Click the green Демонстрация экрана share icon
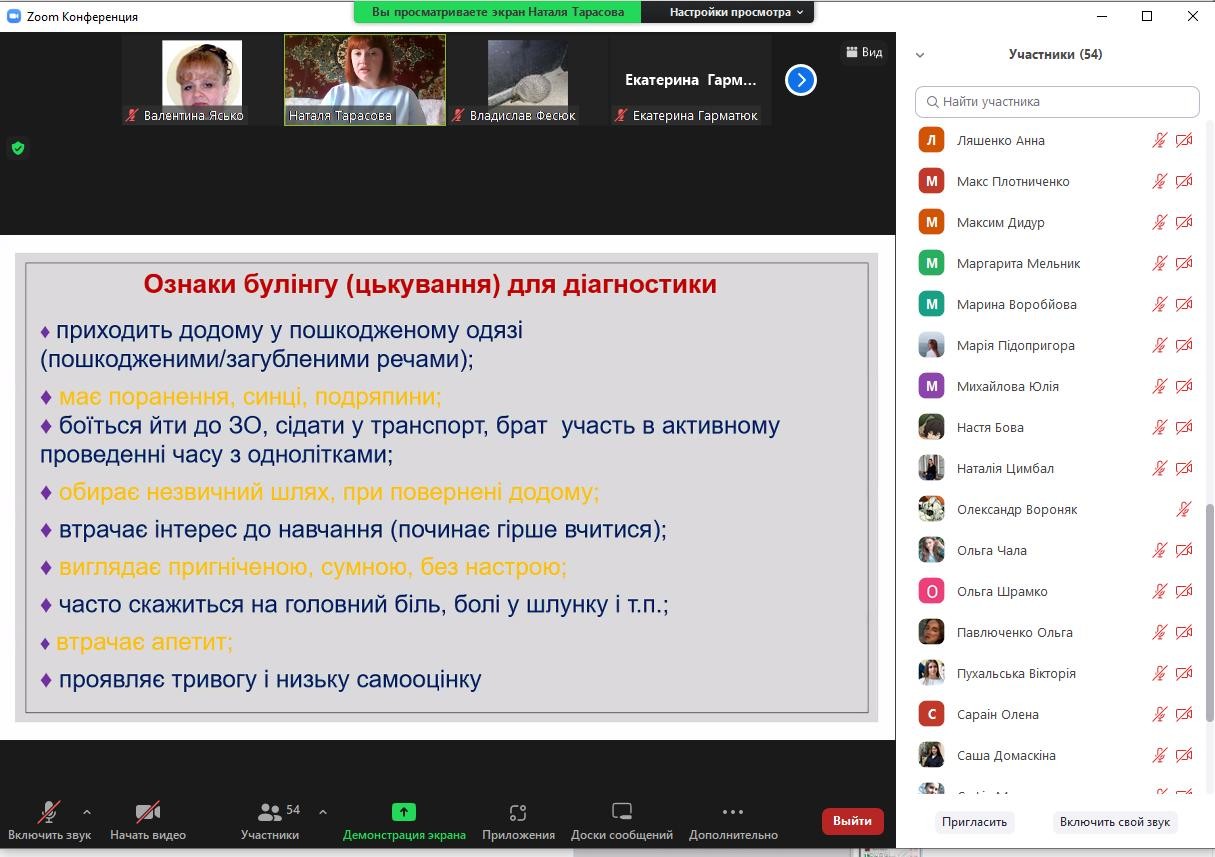 pos(404,812)
